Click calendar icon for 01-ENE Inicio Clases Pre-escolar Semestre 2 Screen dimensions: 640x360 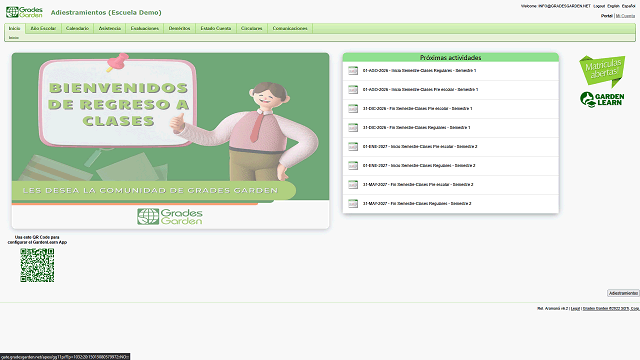(353, 147)
